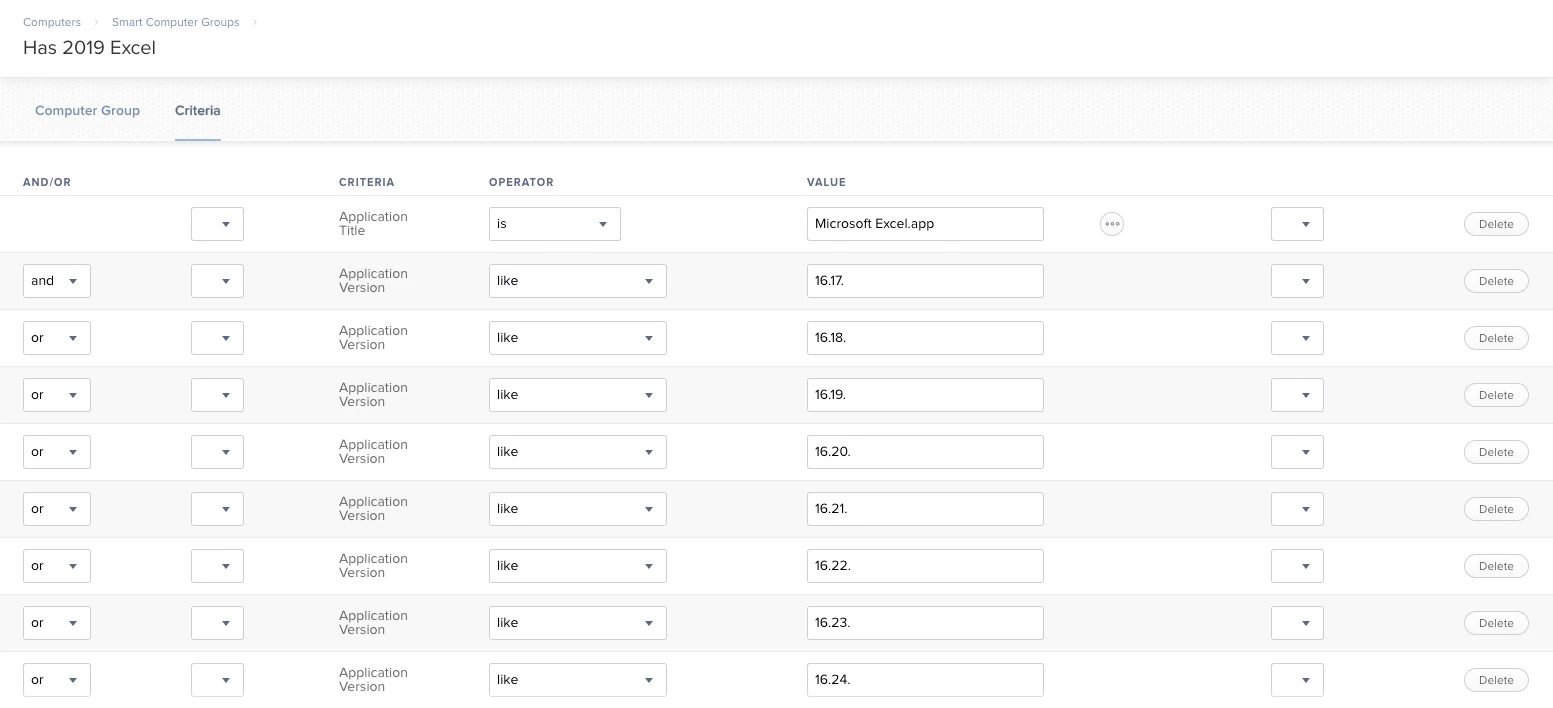Open the Computers breadcrumb link
Viewport: 1553px width, 708px height.
tap(52, 22)
